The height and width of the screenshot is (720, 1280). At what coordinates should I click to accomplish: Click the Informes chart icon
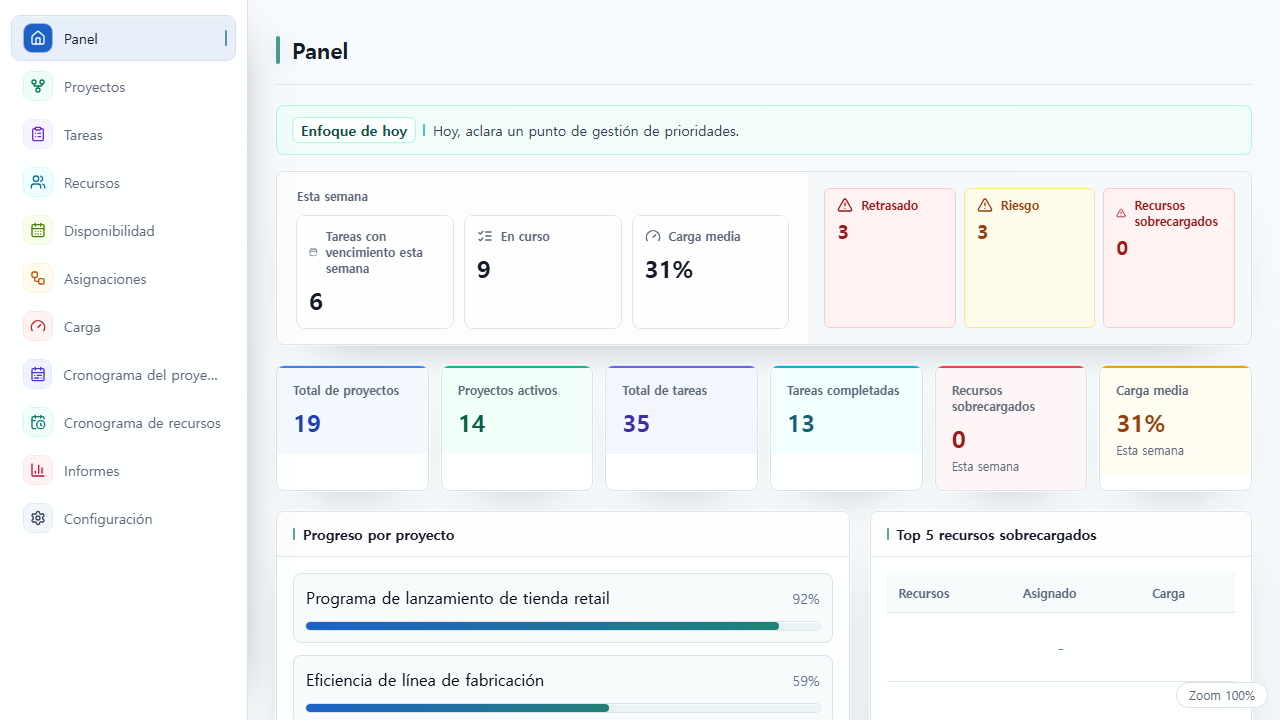[38, 471]
